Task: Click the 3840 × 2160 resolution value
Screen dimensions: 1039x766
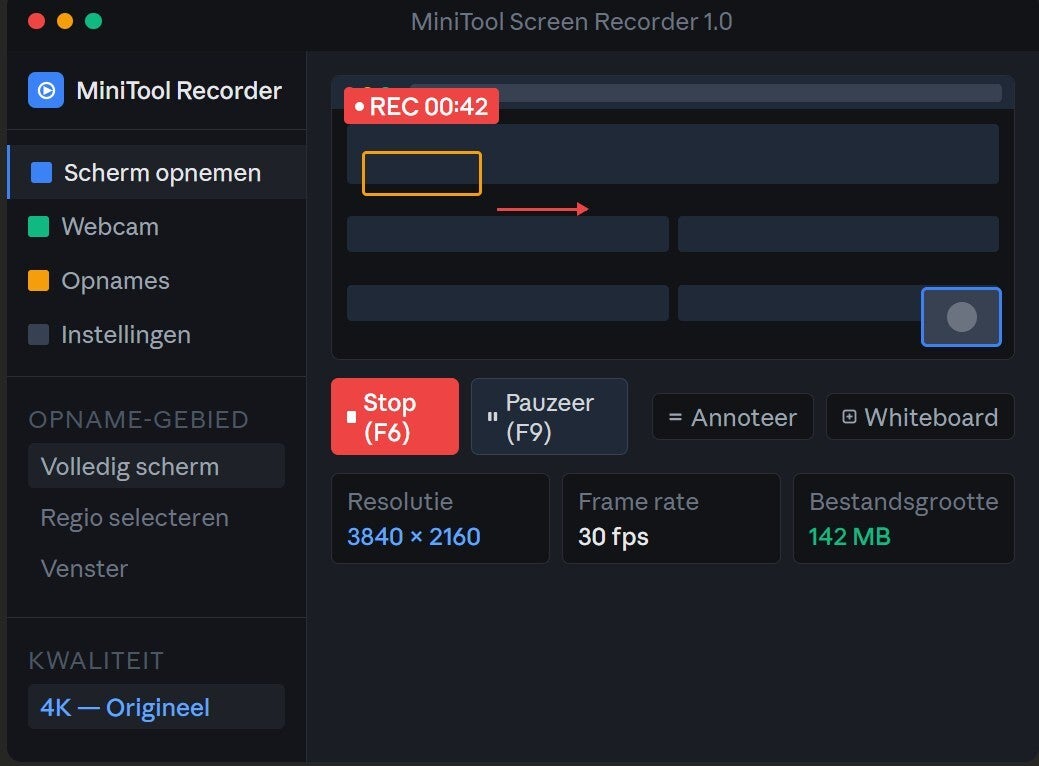Action: (414, 537)
